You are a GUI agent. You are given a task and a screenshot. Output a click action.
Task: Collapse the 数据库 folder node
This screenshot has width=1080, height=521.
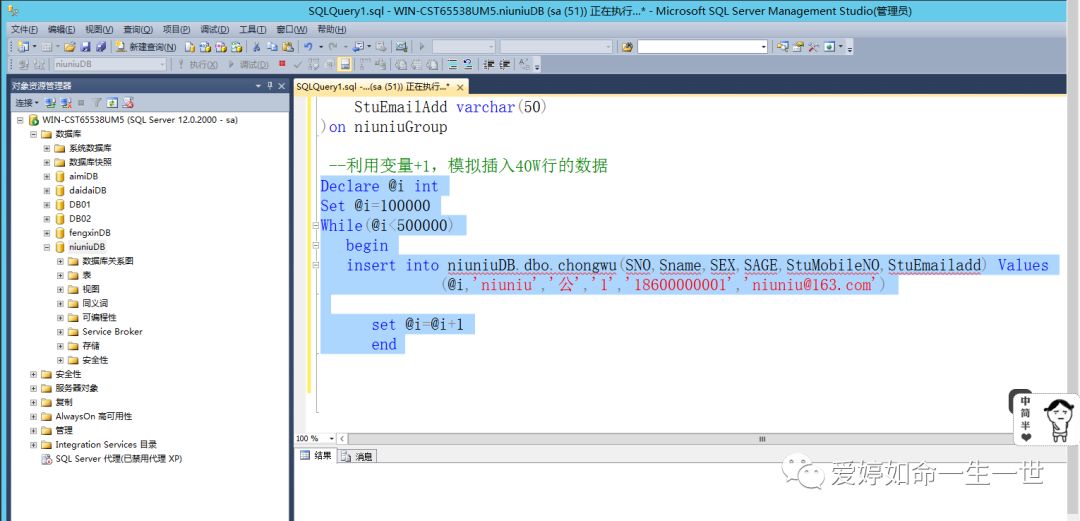(x=33, y=134)
